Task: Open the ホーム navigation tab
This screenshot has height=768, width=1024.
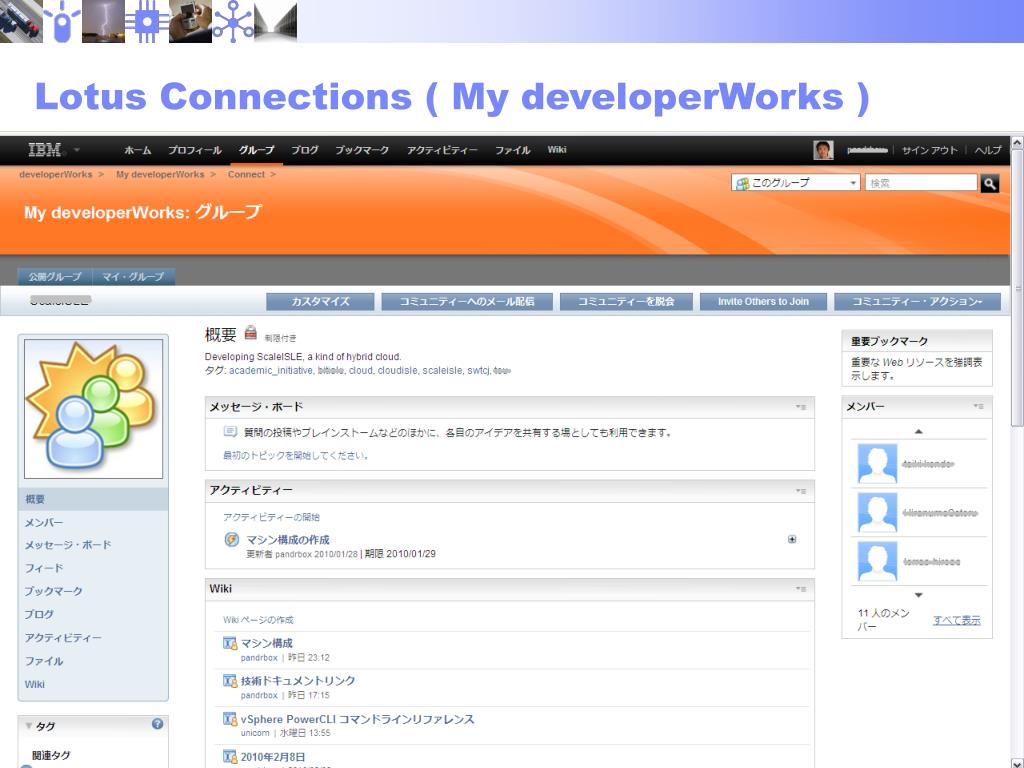Action: [138, 150]
